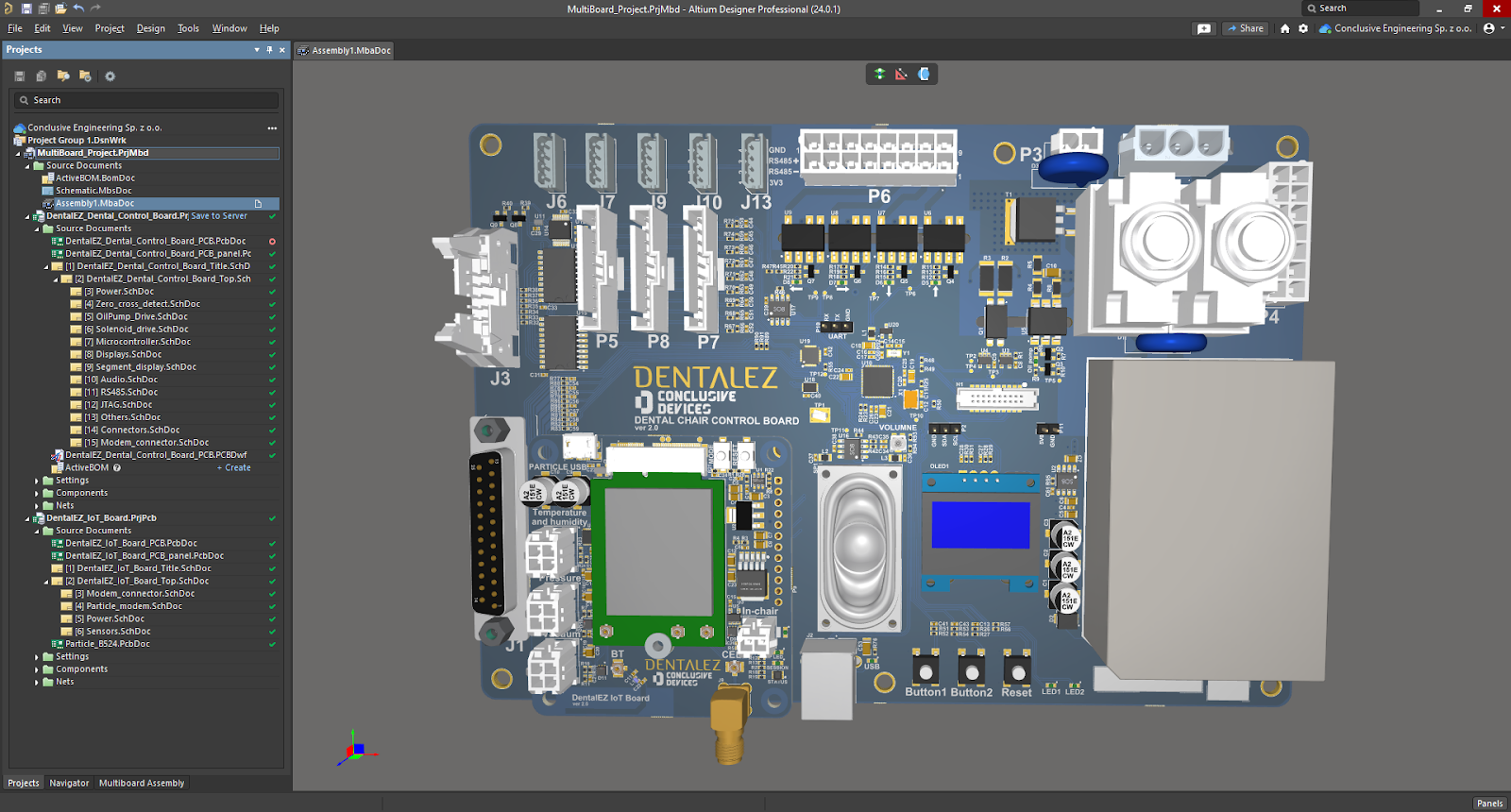The image size is (1511, 812).
Task: Open the View menu
Action: [73, 28]
